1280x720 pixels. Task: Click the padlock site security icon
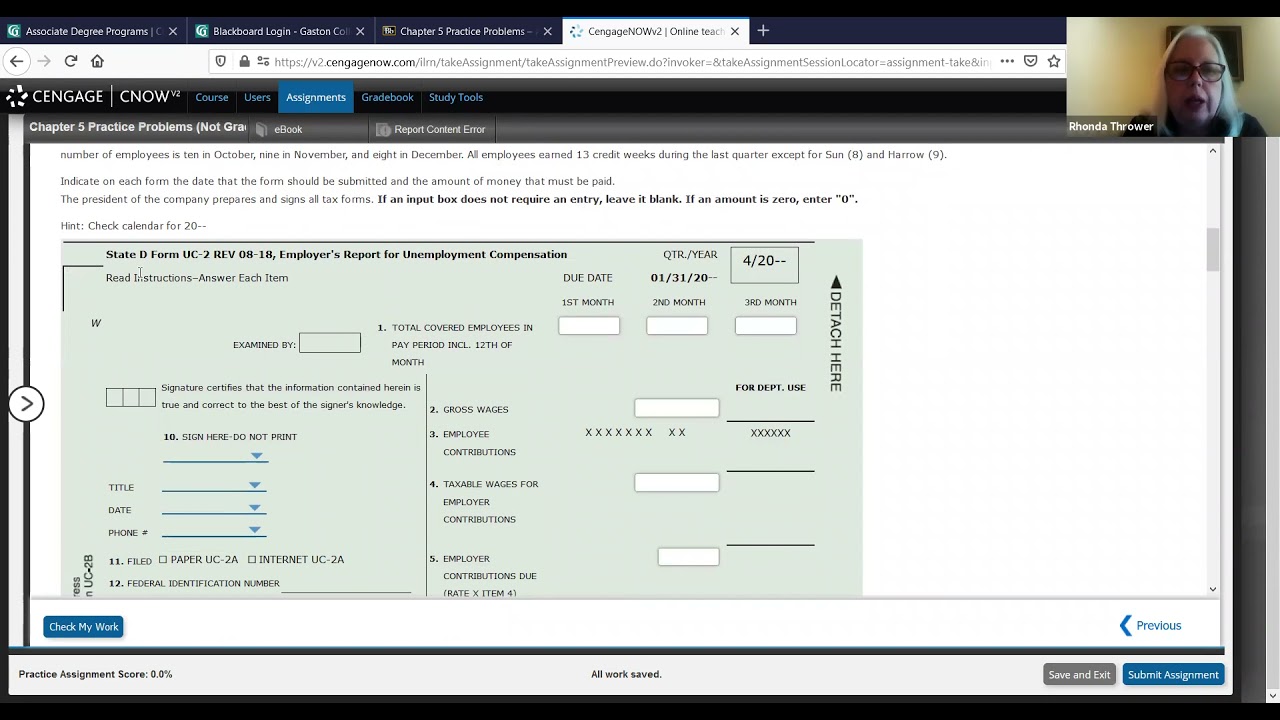[x=244, y=61]
